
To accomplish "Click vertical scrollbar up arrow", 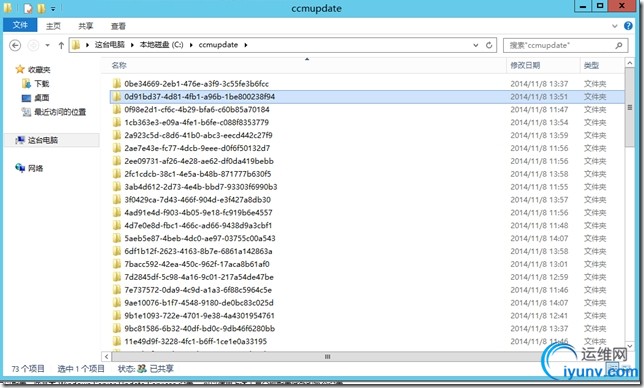I will point(629,63).
